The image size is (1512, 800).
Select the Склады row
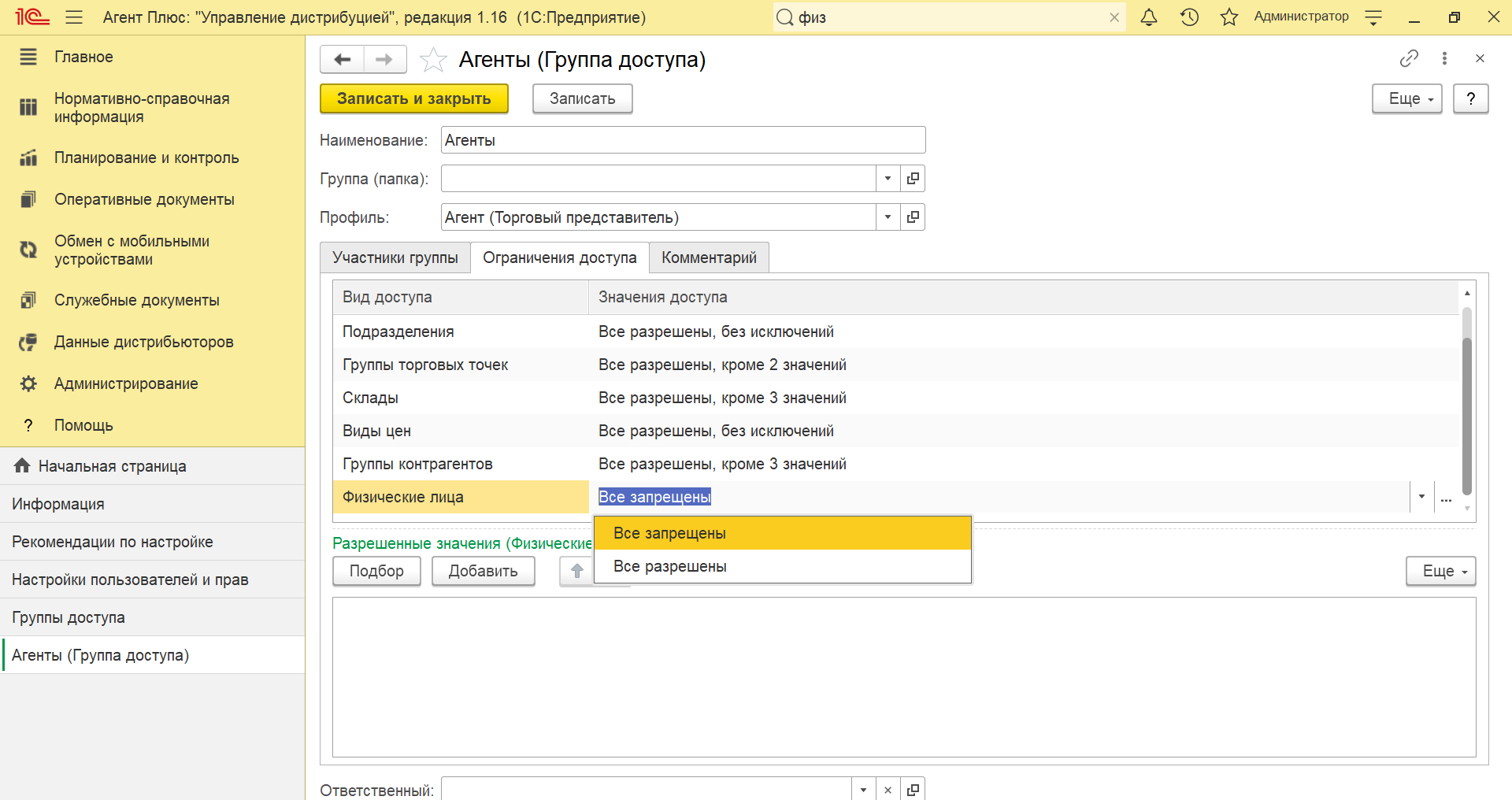coord(895,398)
